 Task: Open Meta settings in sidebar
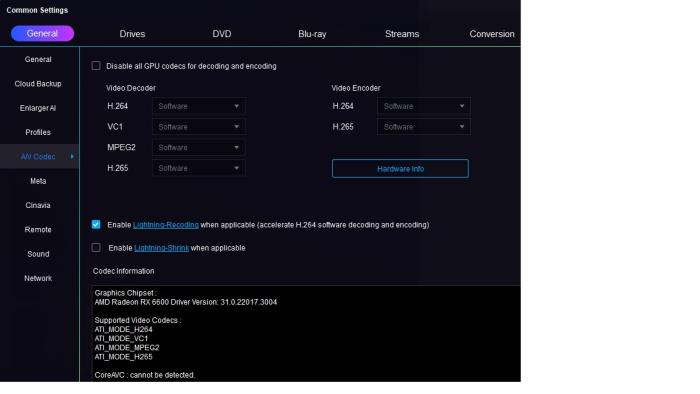tap(38, 181)
